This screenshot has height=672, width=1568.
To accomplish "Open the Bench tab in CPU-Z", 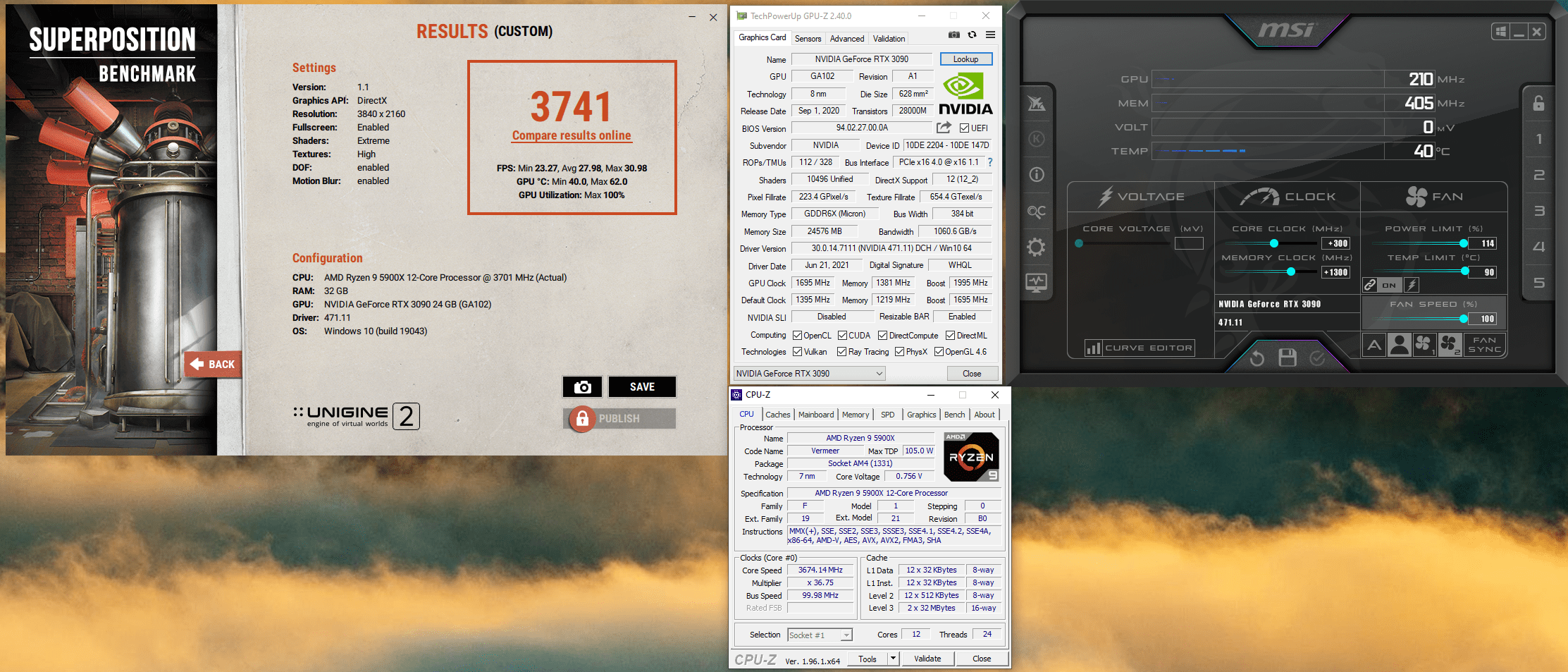I will pyautogui.click(x=954, y=415).
